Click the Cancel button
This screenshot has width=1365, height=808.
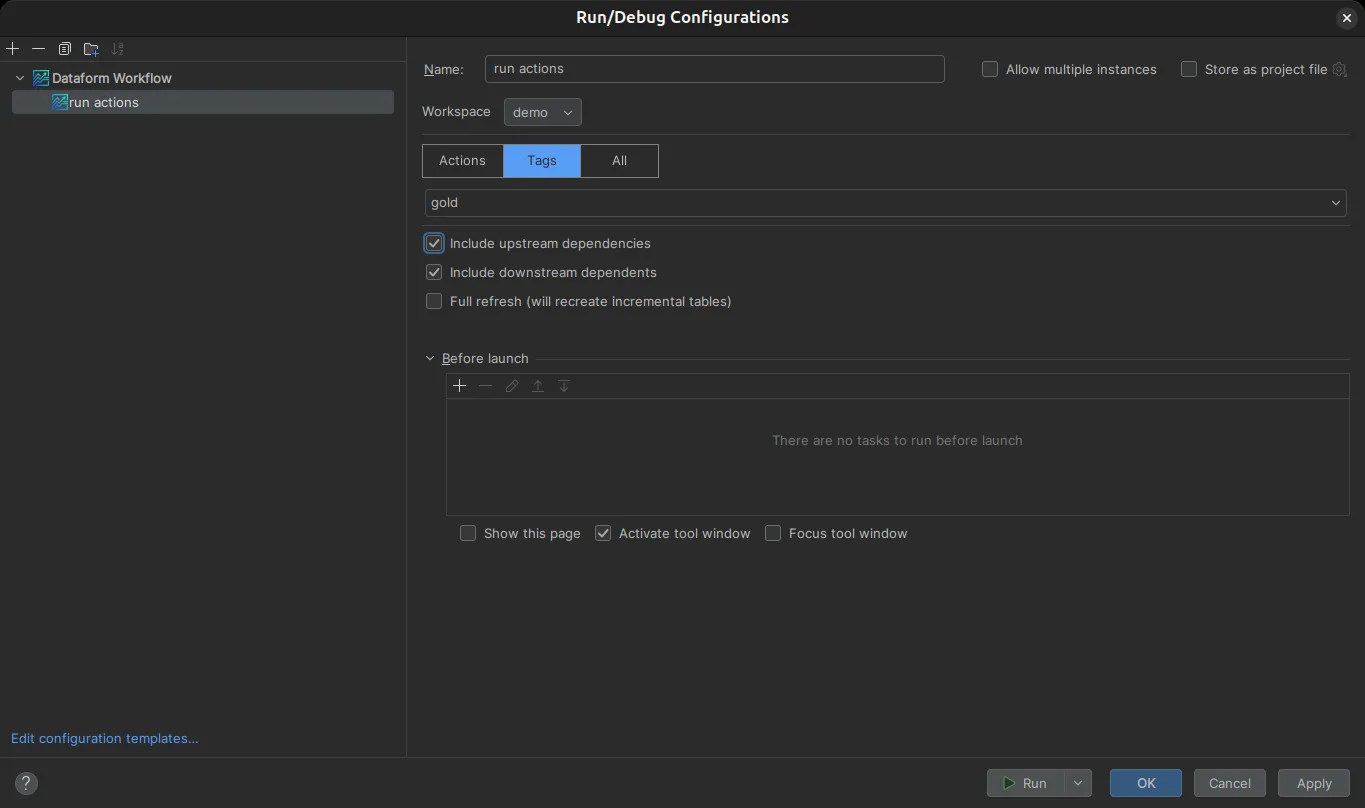1229,783
